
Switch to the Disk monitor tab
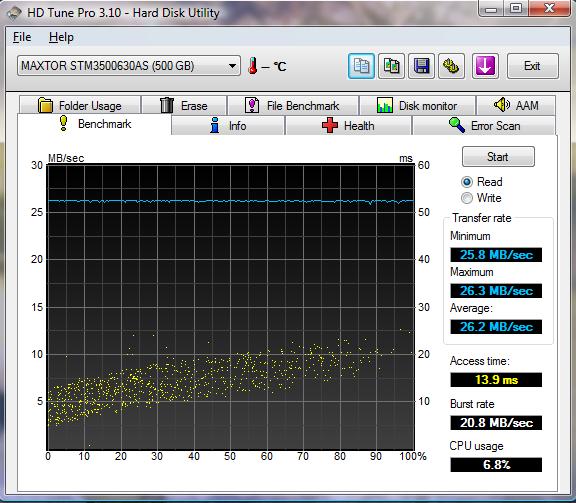(x=417, y=106)
